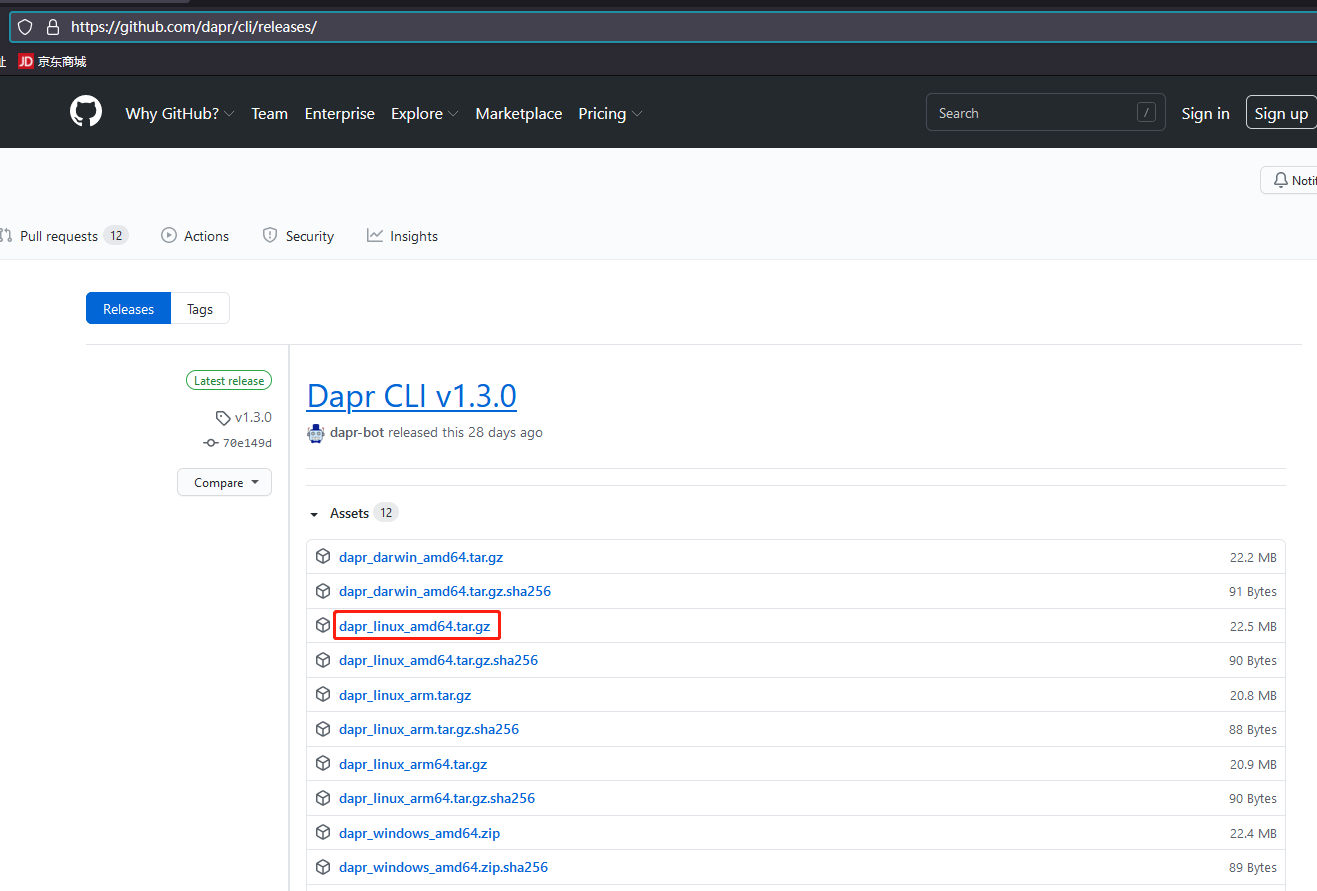
Task: Click the pull requests count badge 12
Action: 116,235
